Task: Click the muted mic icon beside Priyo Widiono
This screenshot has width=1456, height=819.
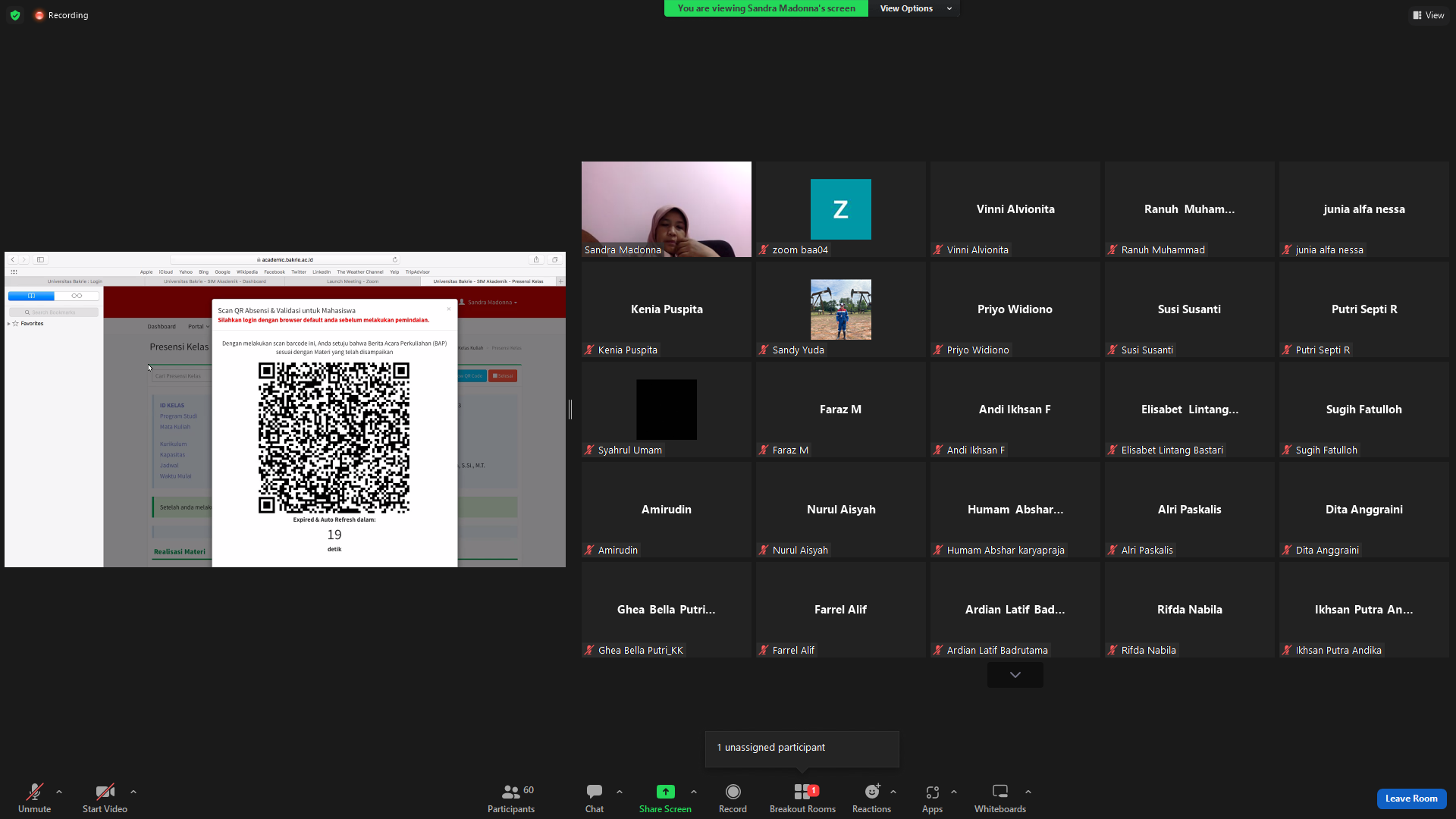Action: pyautogui.click(x=938, y=350)
